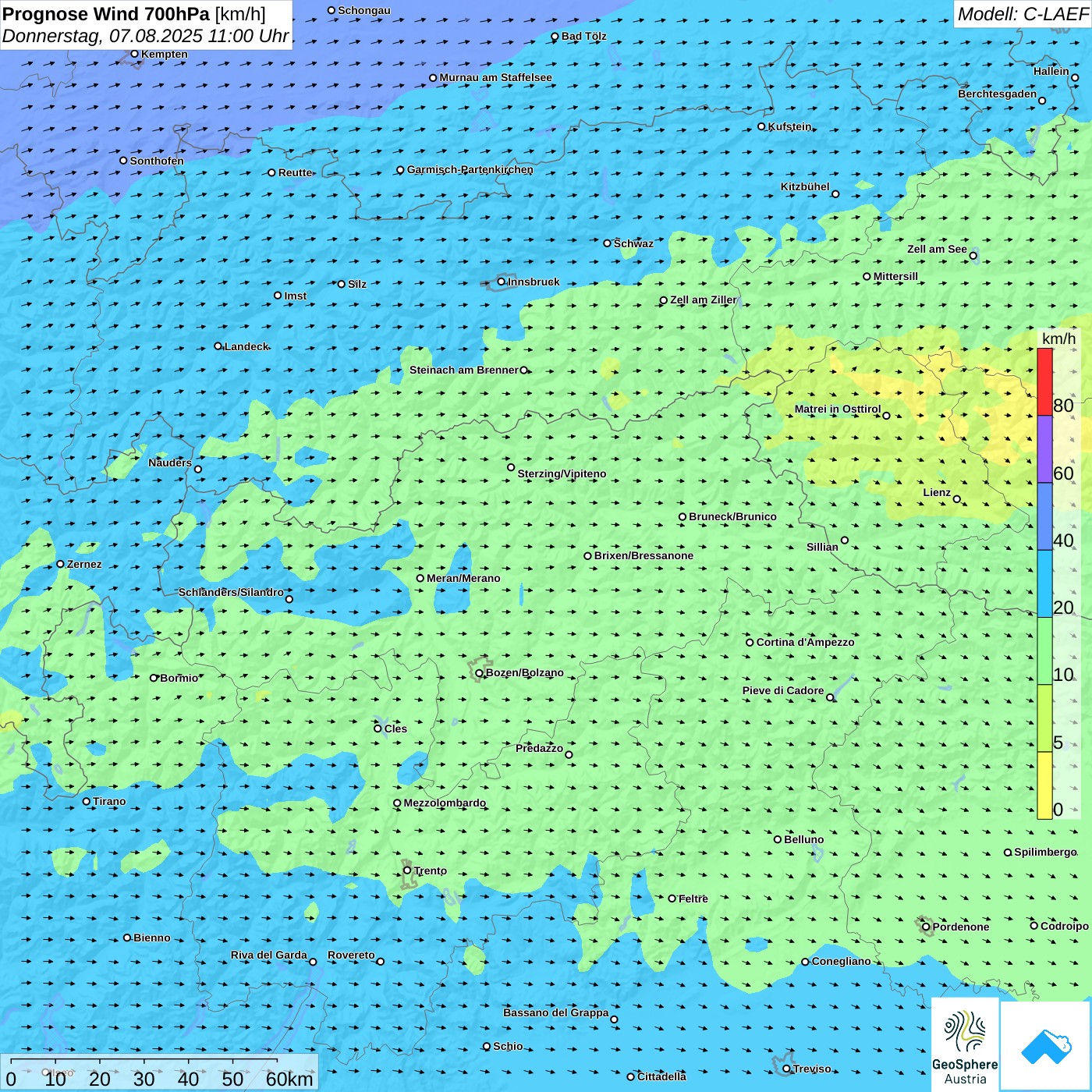This screenshot has height=1092, width=1092.
Task: Click the red 80 km/h legend segment
Action: click(x=1044, y=381)
